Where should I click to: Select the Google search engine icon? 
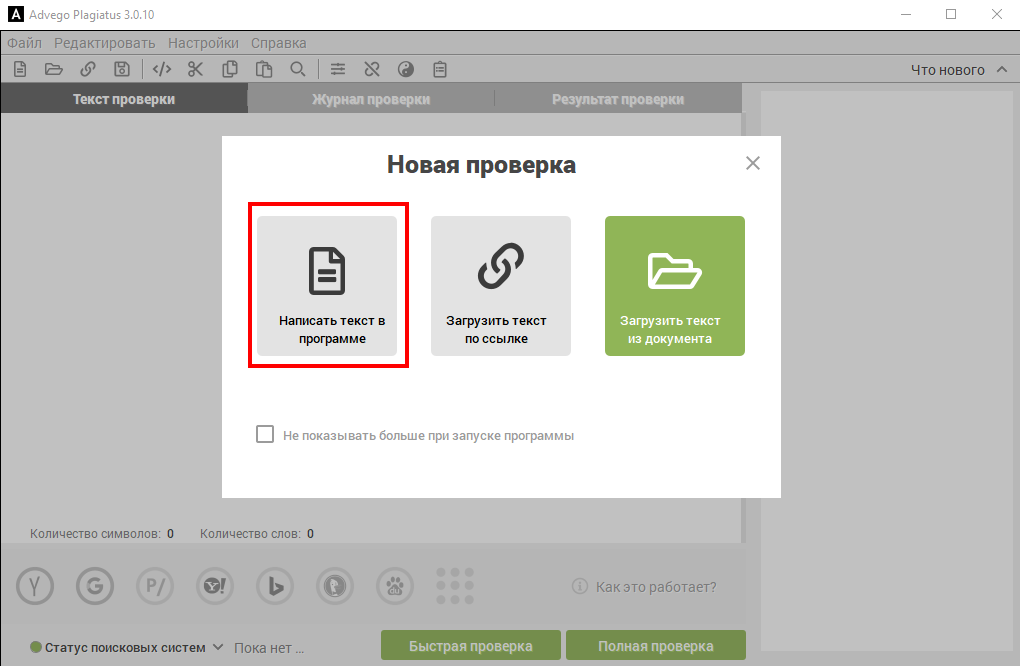point(95,586)
